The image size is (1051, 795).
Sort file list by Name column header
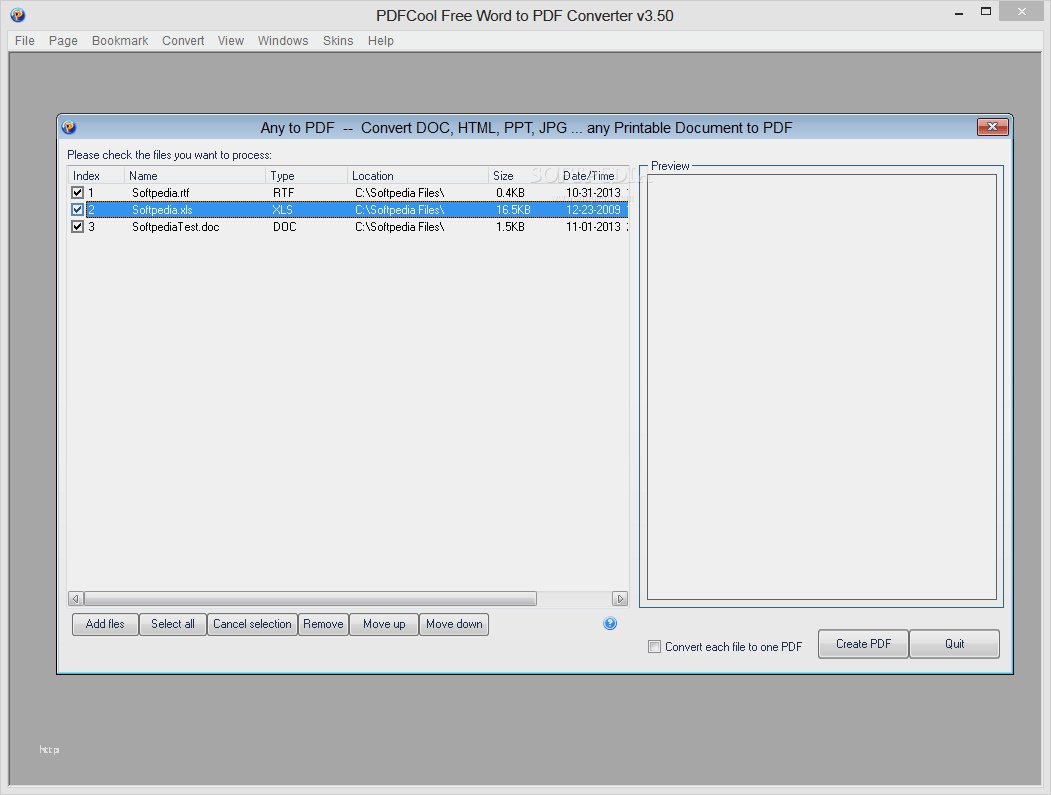(x=195, y=176)
